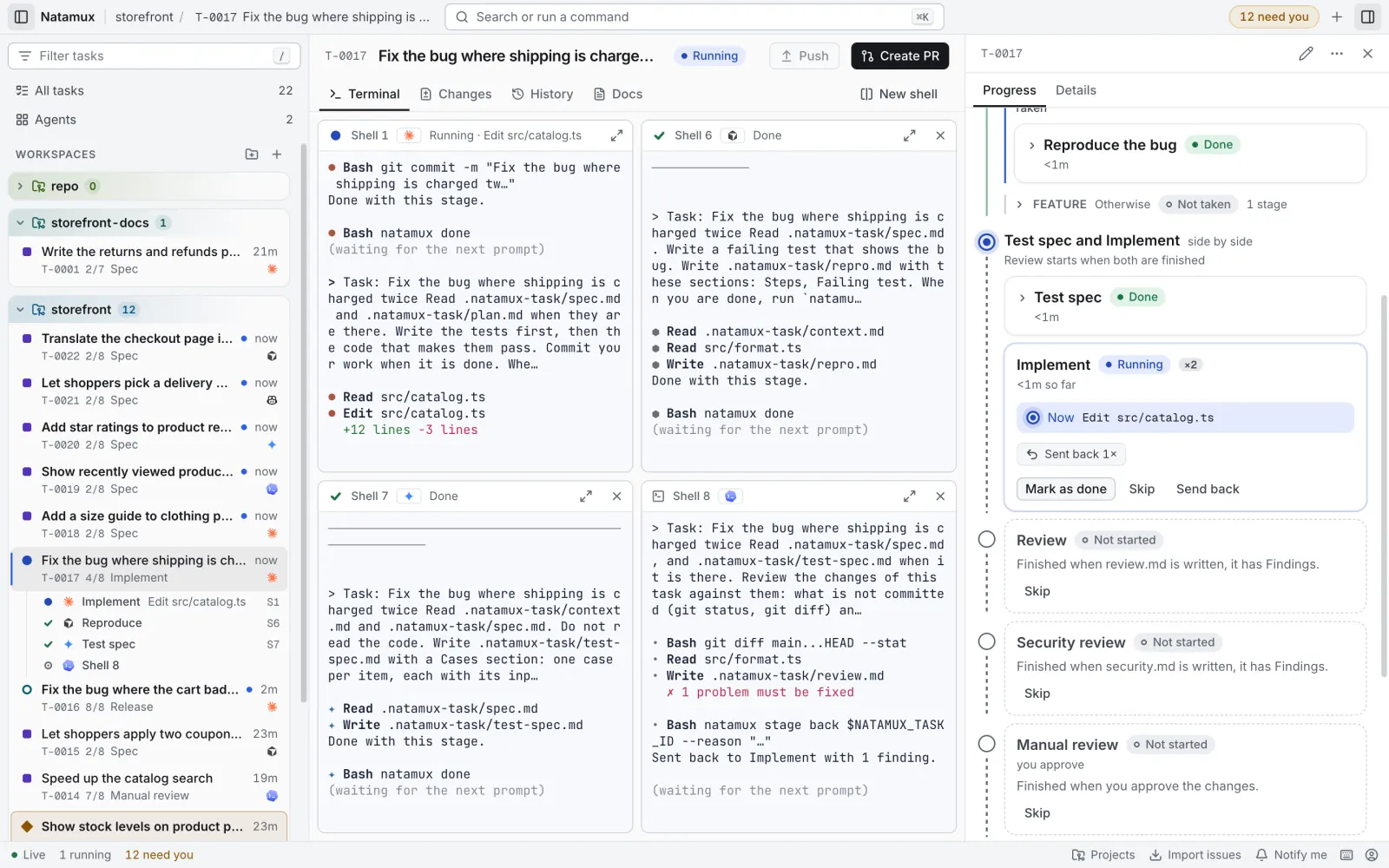This screenshot has width=1389, height=868.
Task: Toggle the left sidebar panel icon
Action: (22, 16)
